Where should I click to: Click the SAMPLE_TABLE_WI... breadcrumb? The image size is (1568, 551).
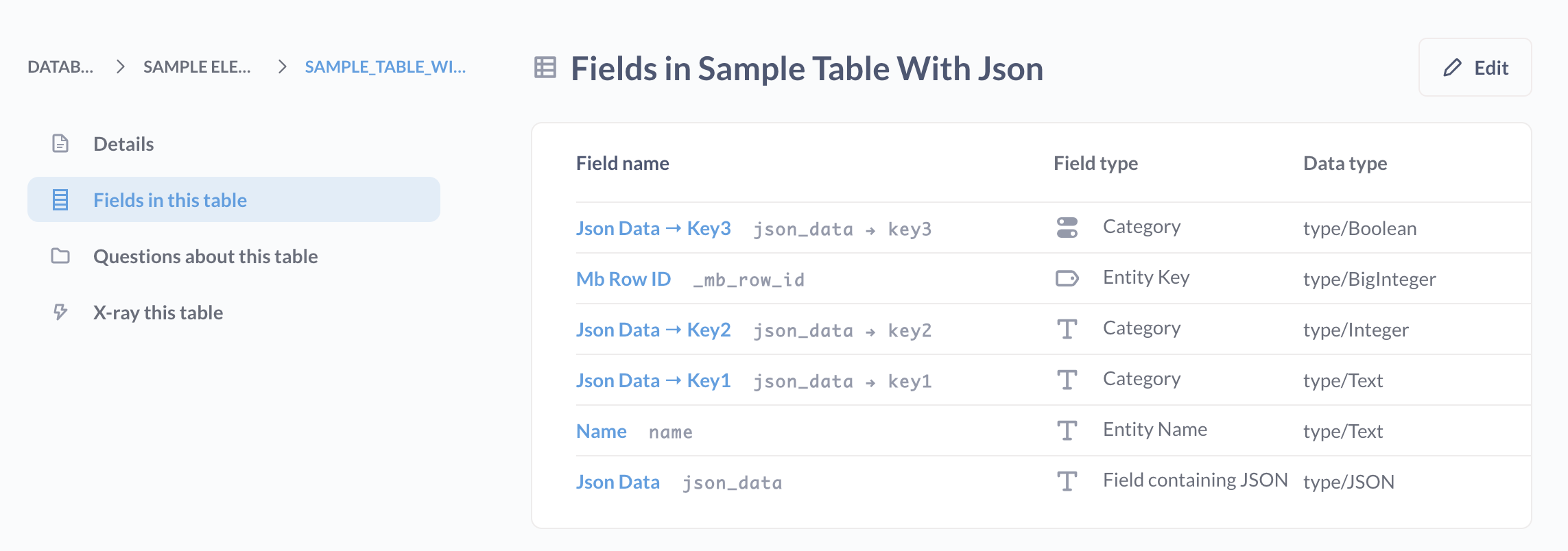tap(385, 67)
